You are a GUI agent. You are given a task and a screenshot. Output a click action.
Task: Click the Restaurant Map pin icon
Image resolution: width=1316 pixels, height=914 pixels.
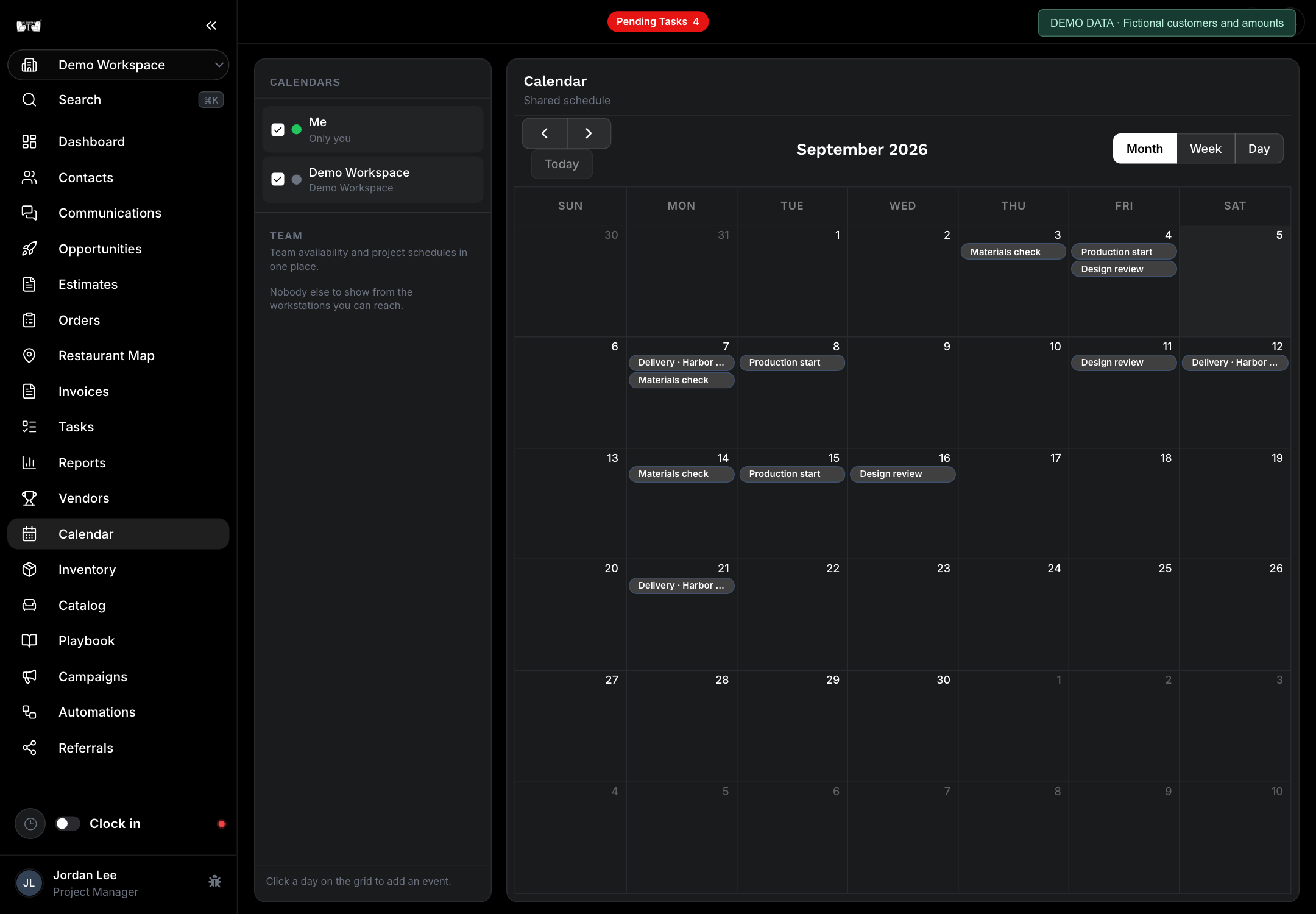pyautogui.click(x=29, y=356)
